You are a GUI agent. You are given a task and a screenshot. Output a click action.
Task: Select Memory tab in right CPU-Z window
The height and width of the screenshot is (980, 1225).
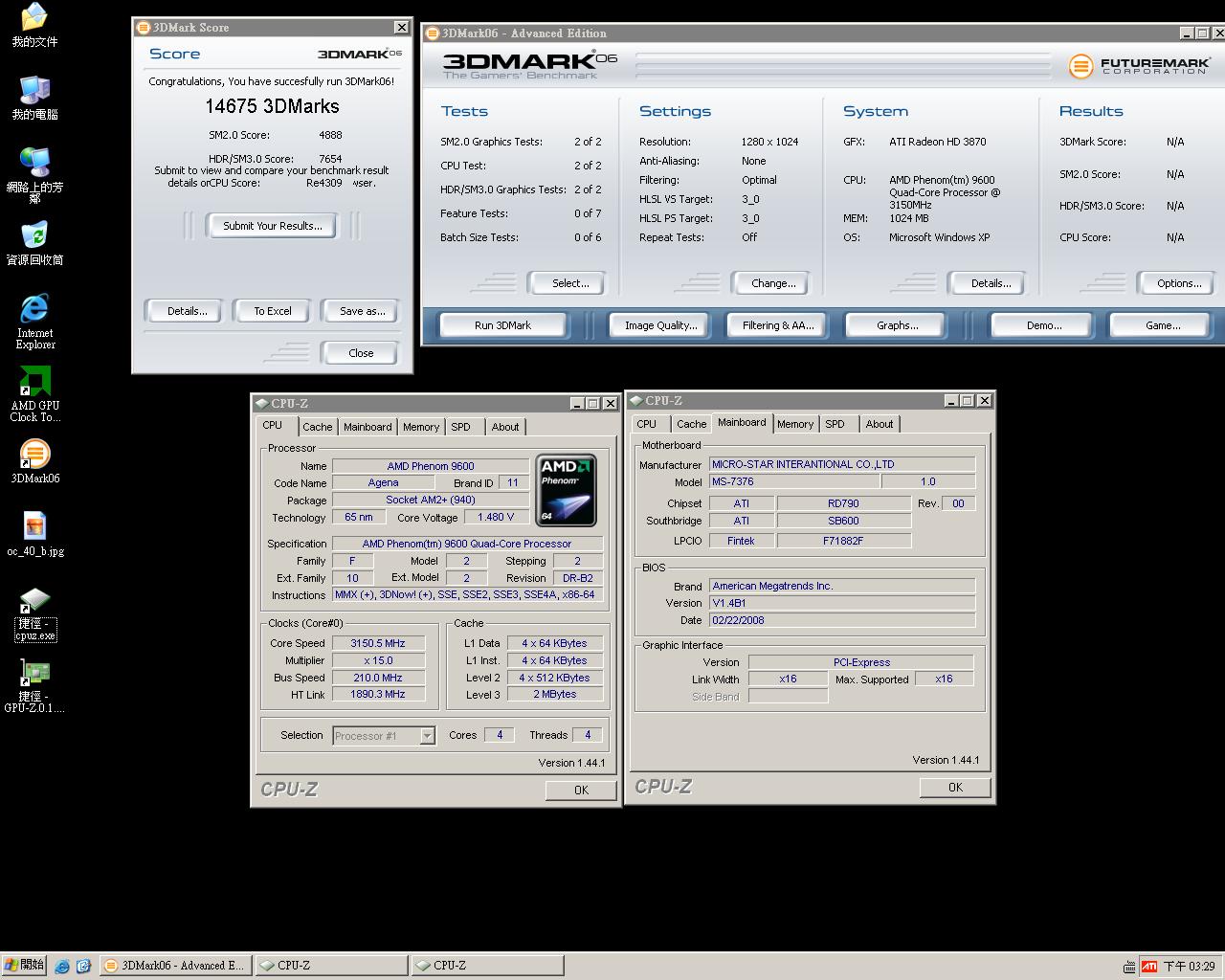795,424
